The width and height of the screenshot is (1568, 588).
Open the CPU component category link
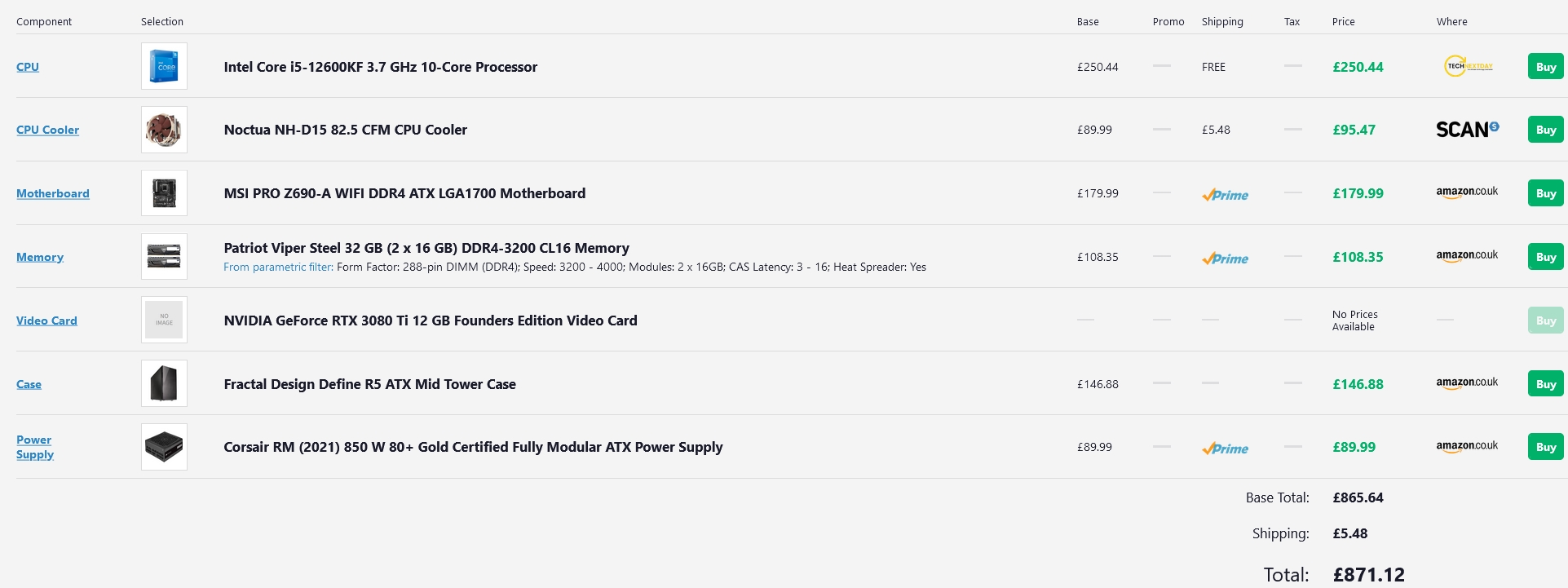point(28,67)
